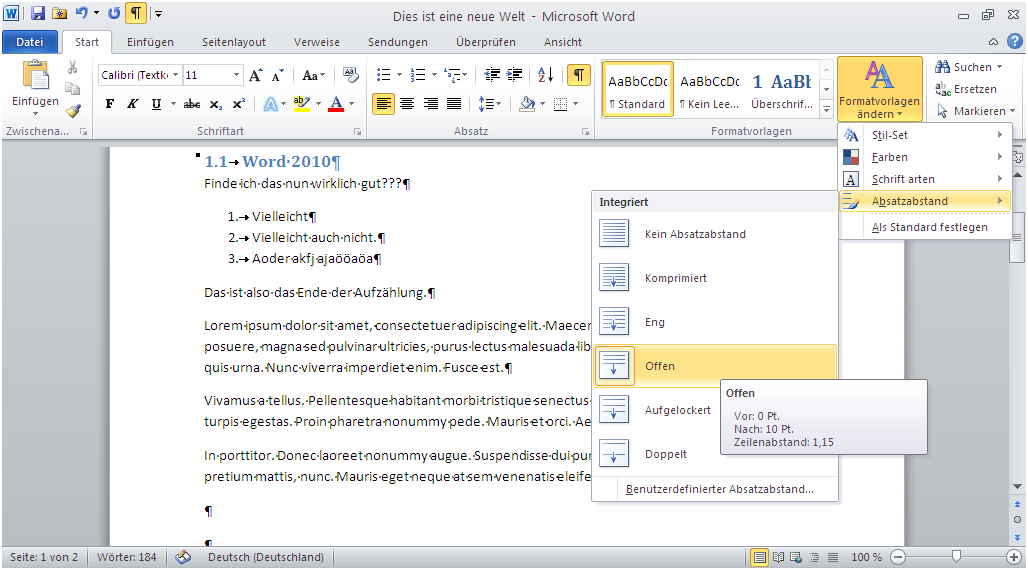Open borders dropdown arrow
The width and height of the screenshot is (1028, 568).
click(576, 104)
